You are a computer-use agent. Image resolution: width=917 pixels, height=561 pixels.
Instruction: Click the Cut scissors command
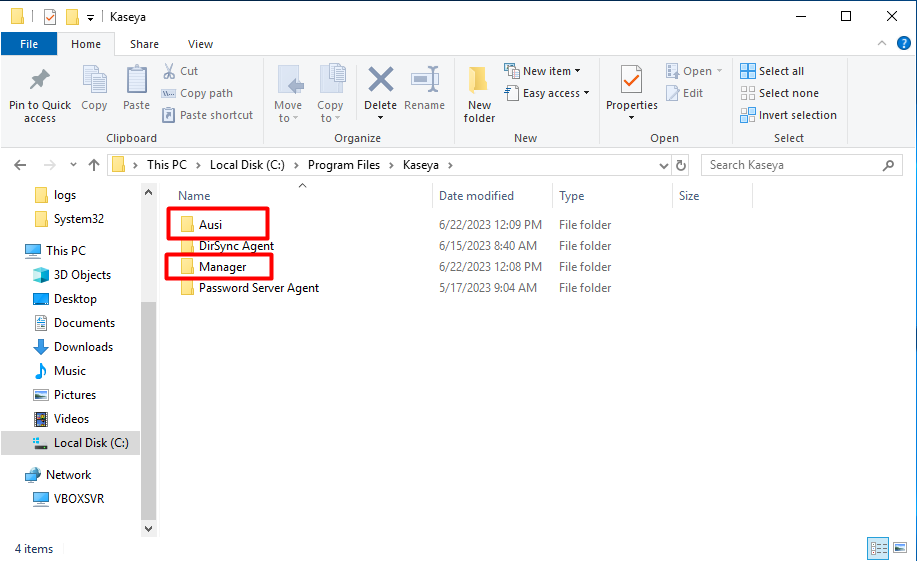pos(181,71)
